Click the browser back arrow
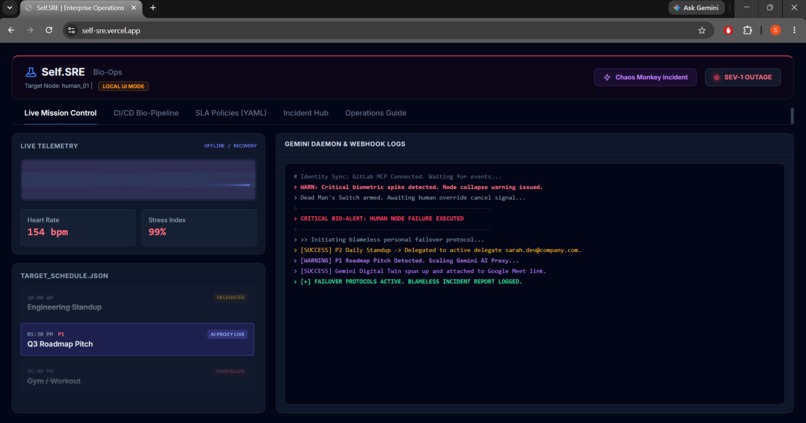This screenshot has height=423, width=806. tap(11, 30)
